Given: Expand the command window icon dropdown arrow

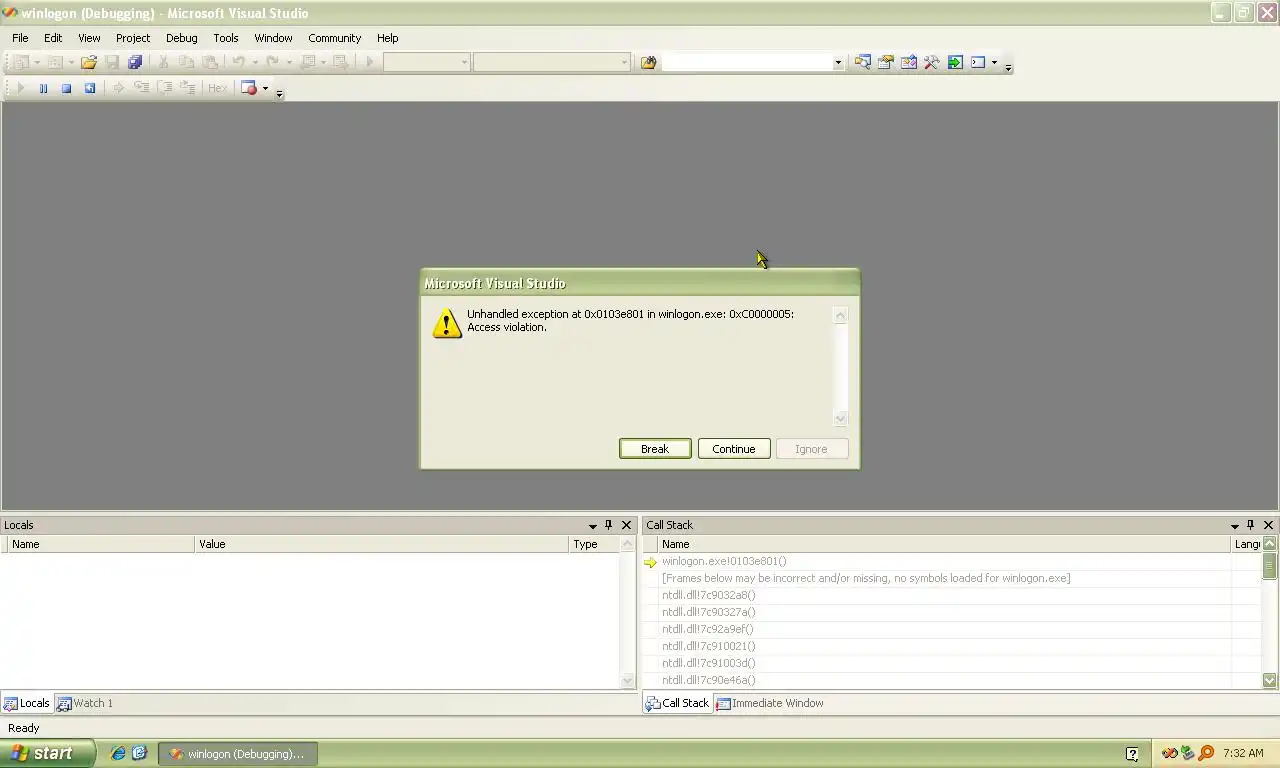Looking at the screenshot, I should 994,62.
